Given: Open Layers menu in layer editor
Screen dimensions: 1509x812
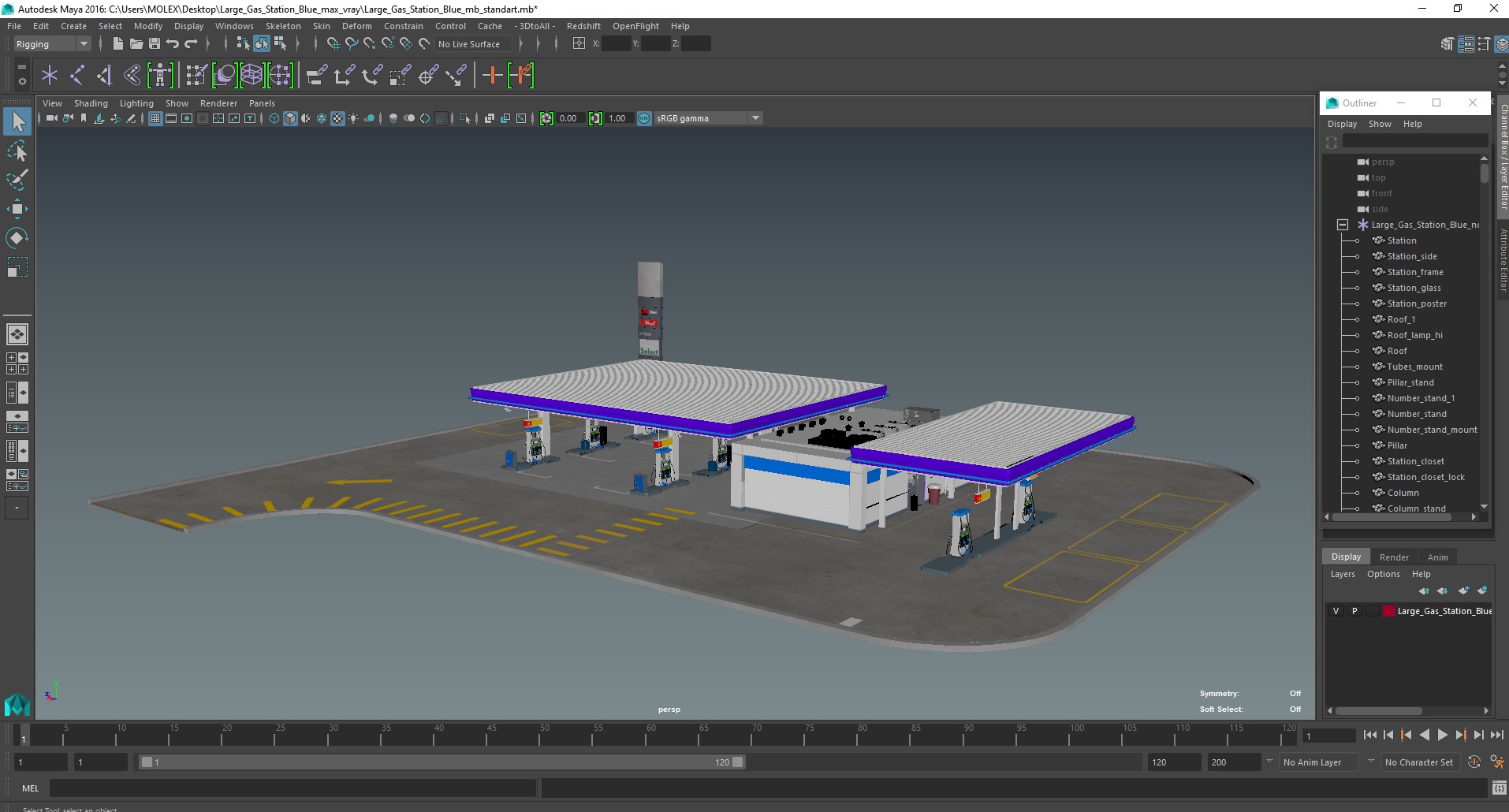Looking at the screenshot, I should click(1343, 574).
